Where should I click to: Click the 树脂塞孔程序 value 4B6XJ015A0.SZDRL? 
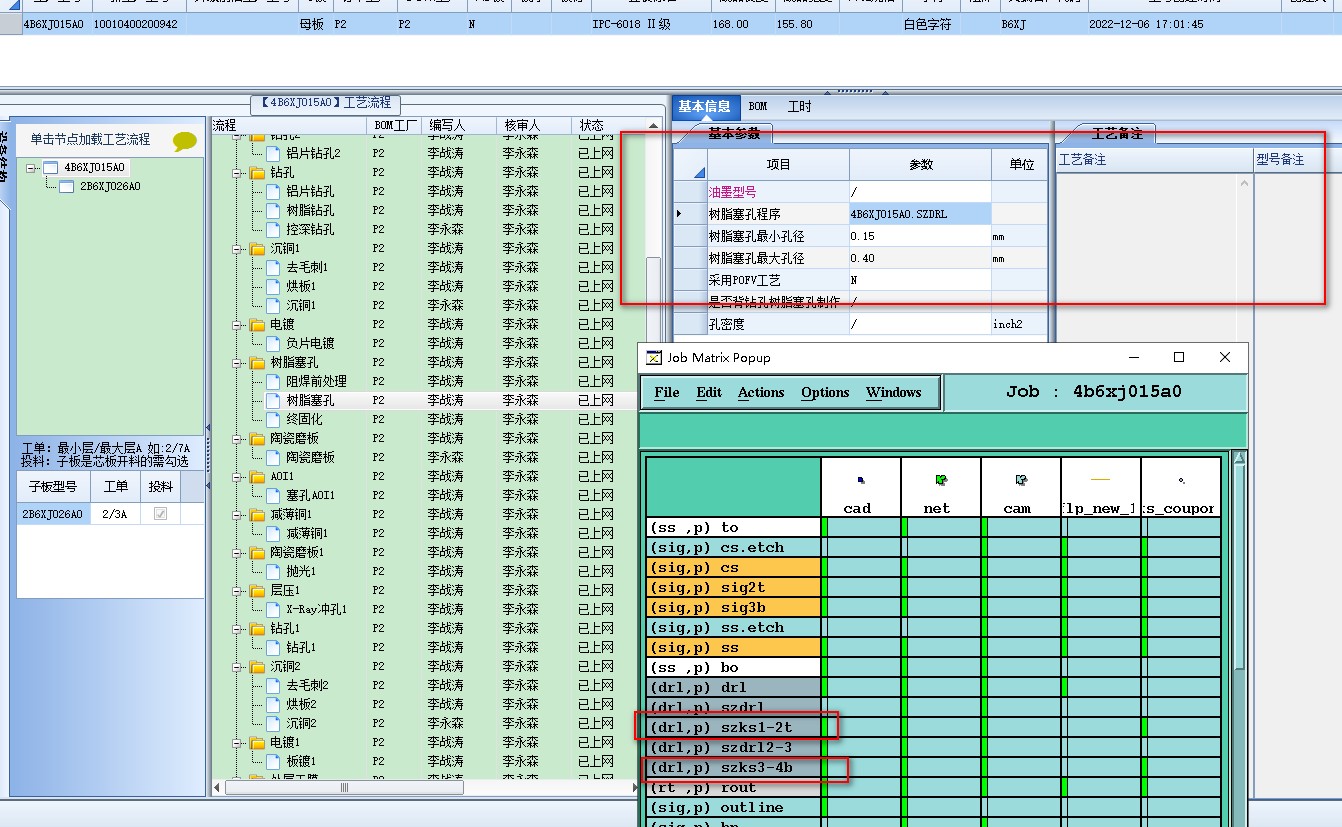tap(920, 214)
